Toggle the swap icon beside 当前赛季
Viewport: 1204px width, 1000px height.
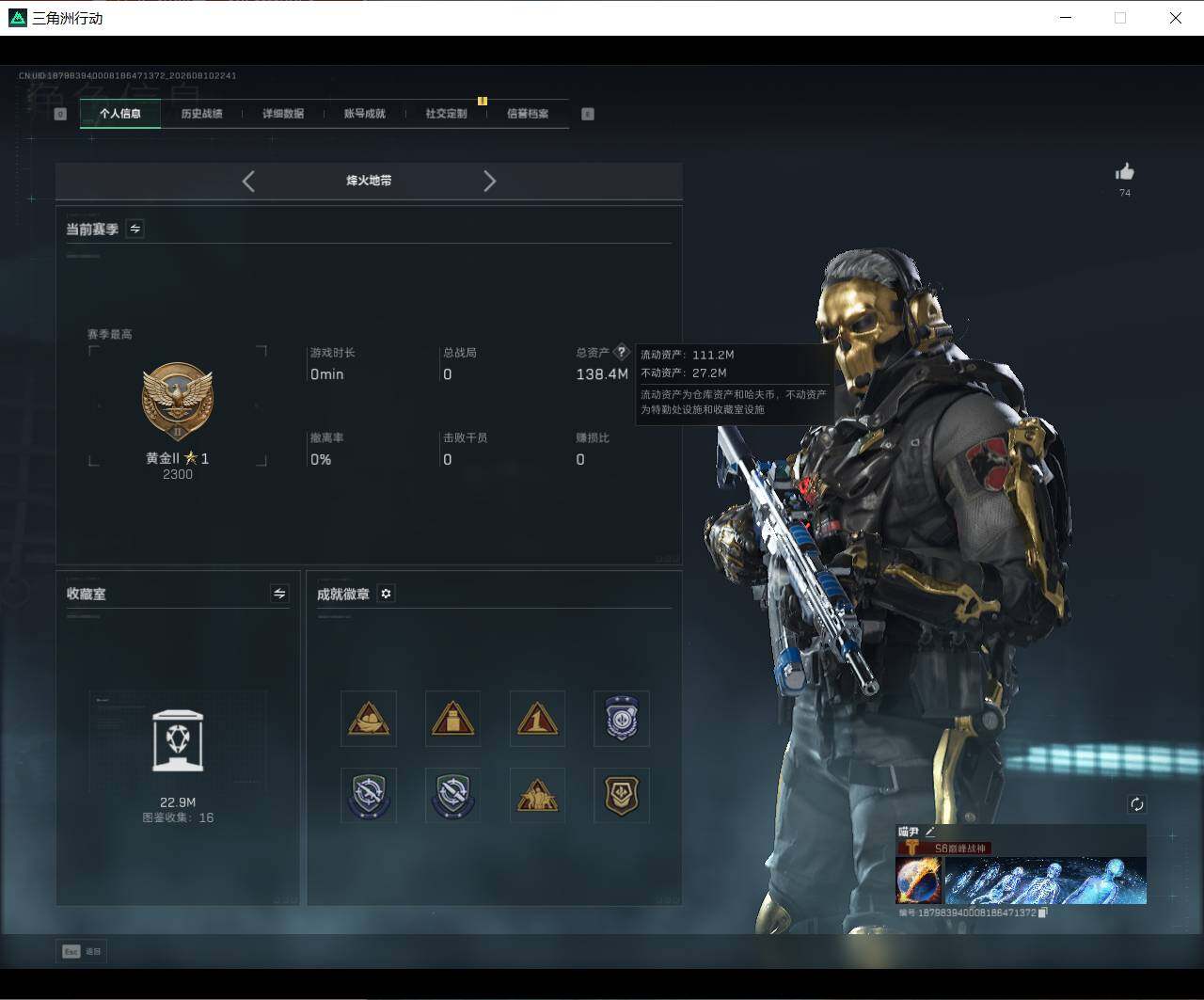(135, 229)
